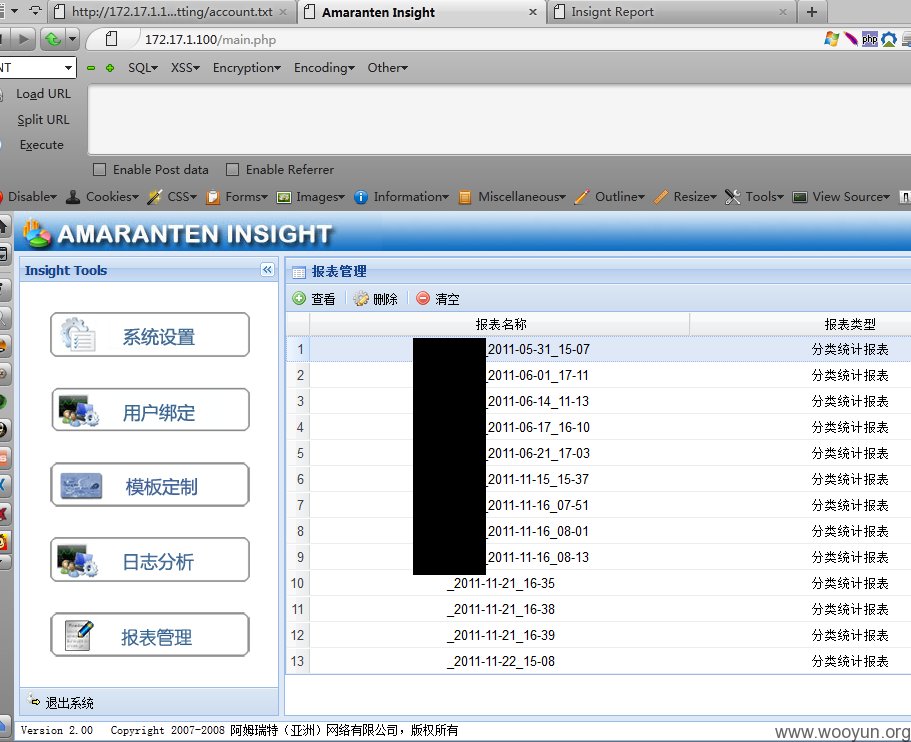Click the Cookies person icon
This screenshot has width=911, height=742.
tap(73, 197)
